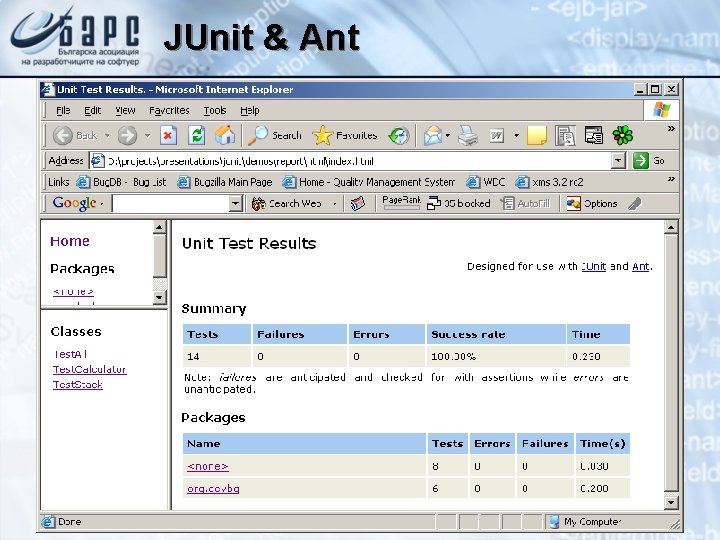
Task: Open the BugDB - Bug List link
Action: pos(121,182)
